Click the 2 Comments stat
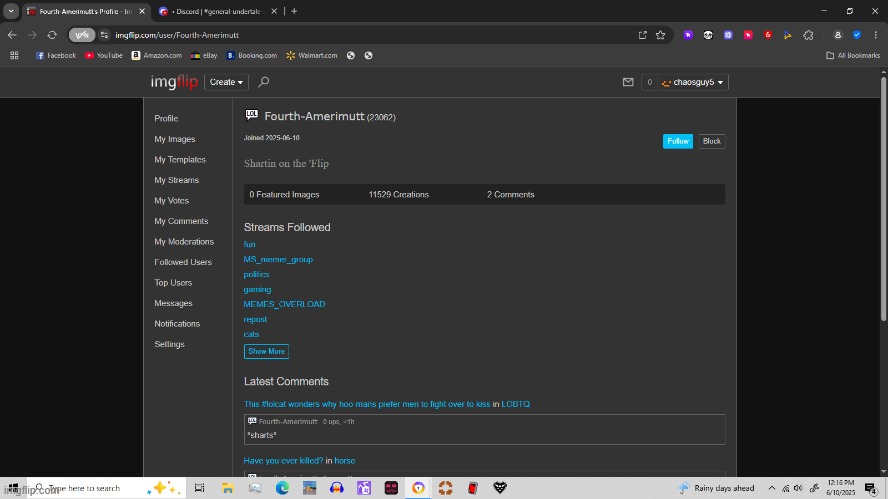 point(510,194)
